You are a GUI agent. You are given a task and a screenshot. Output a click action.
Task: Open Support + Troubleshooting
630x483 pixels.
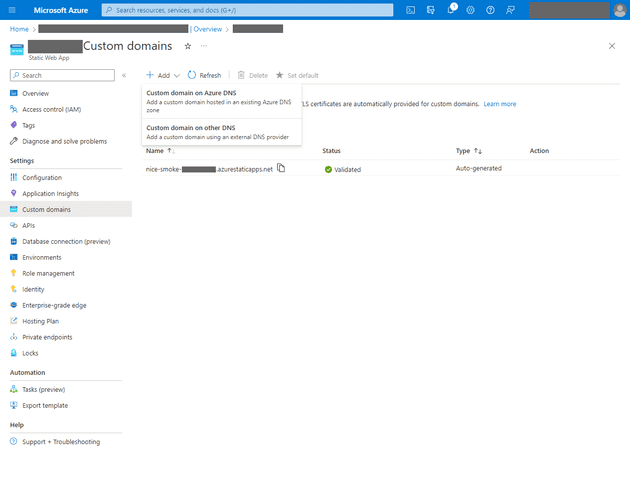pos(61,442)
